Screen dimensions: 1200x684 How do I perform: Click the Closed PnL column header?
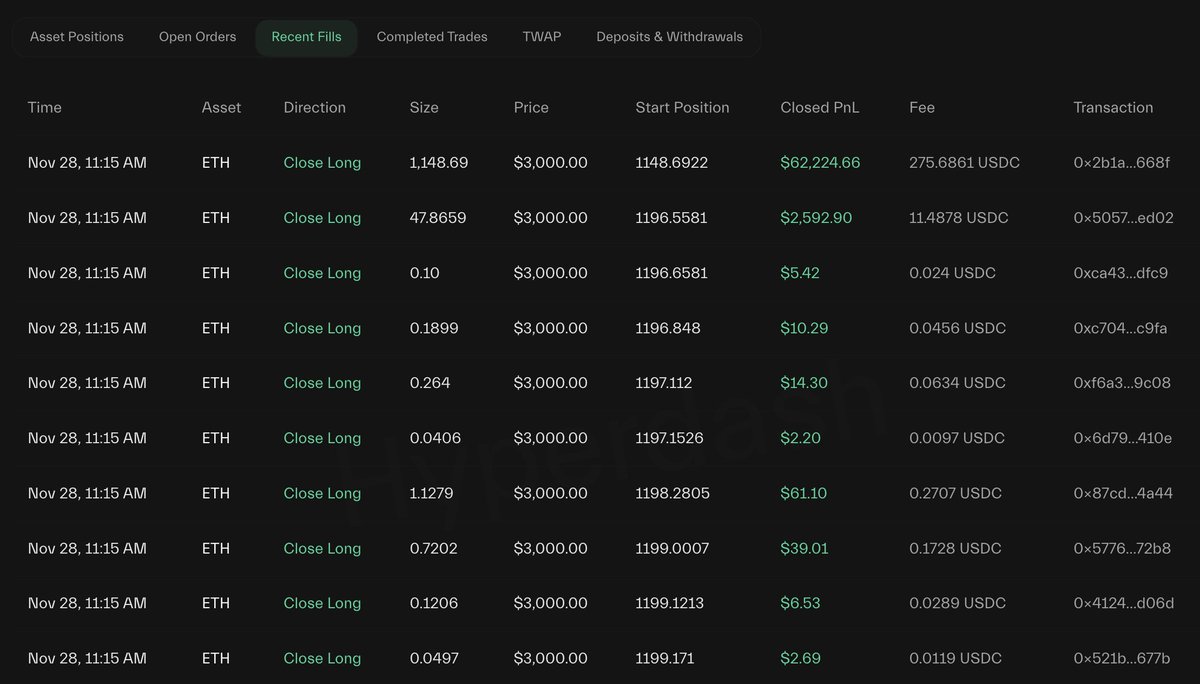point(819,108)
